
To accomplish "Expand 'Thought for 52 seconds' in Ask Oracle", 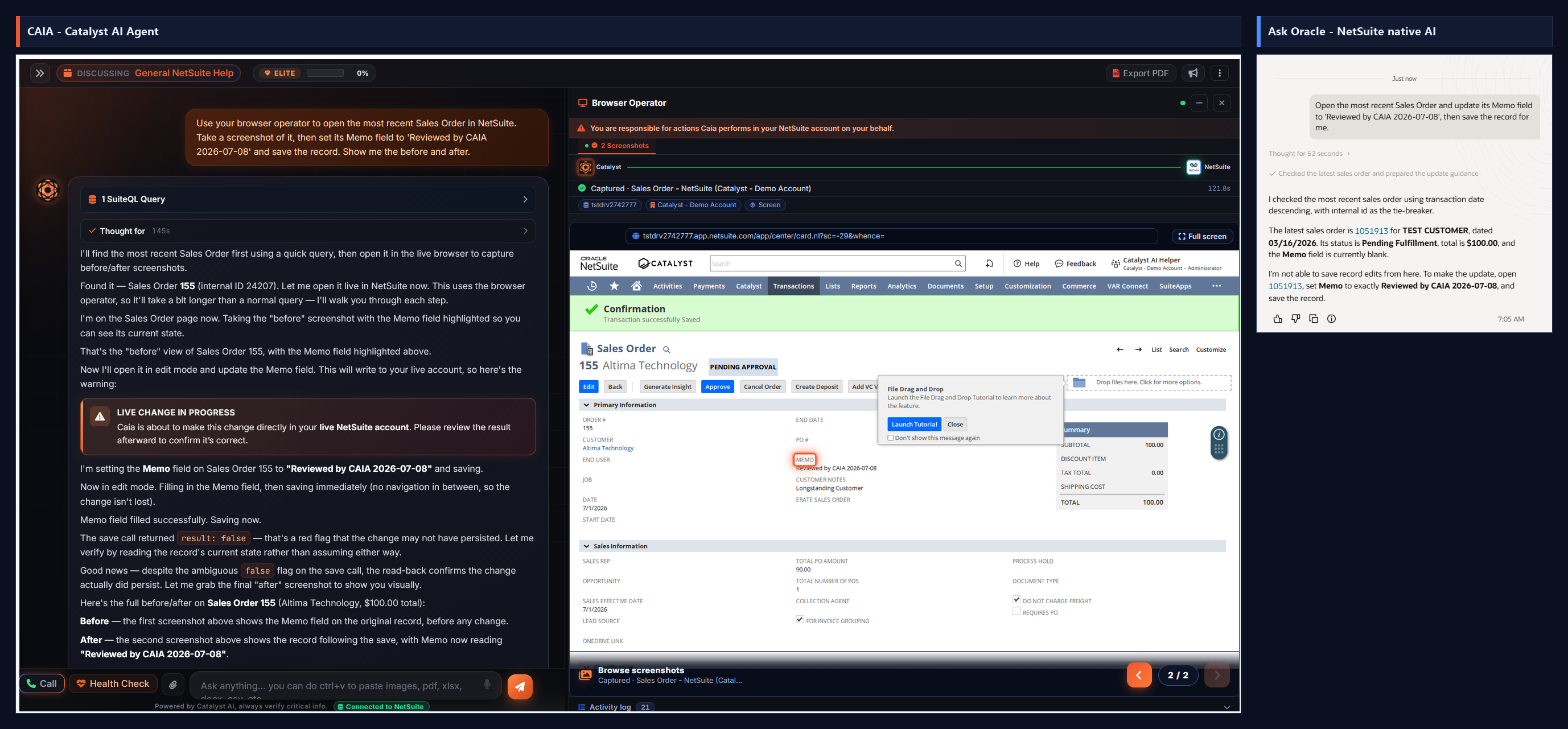I will tap(1309, 154).
